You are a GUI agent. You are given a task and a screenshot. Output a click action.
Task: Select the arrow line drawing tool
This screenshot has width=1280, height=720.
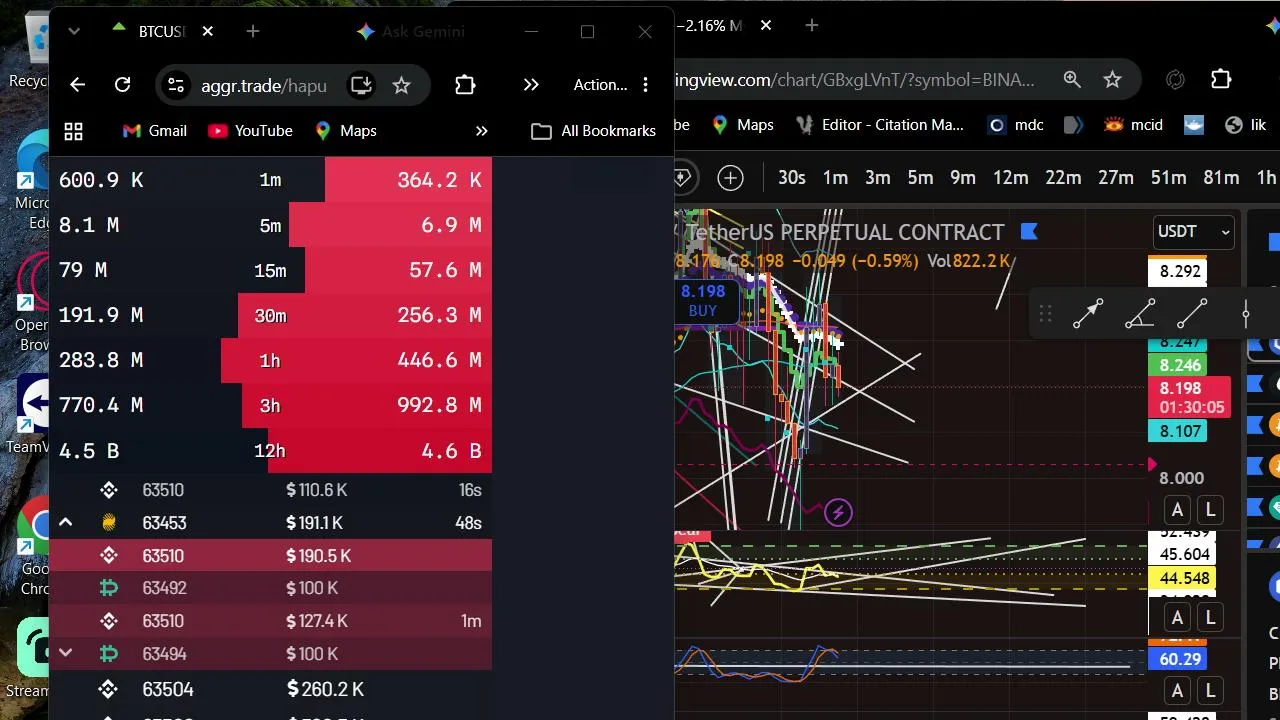[x=1088, y=314]
